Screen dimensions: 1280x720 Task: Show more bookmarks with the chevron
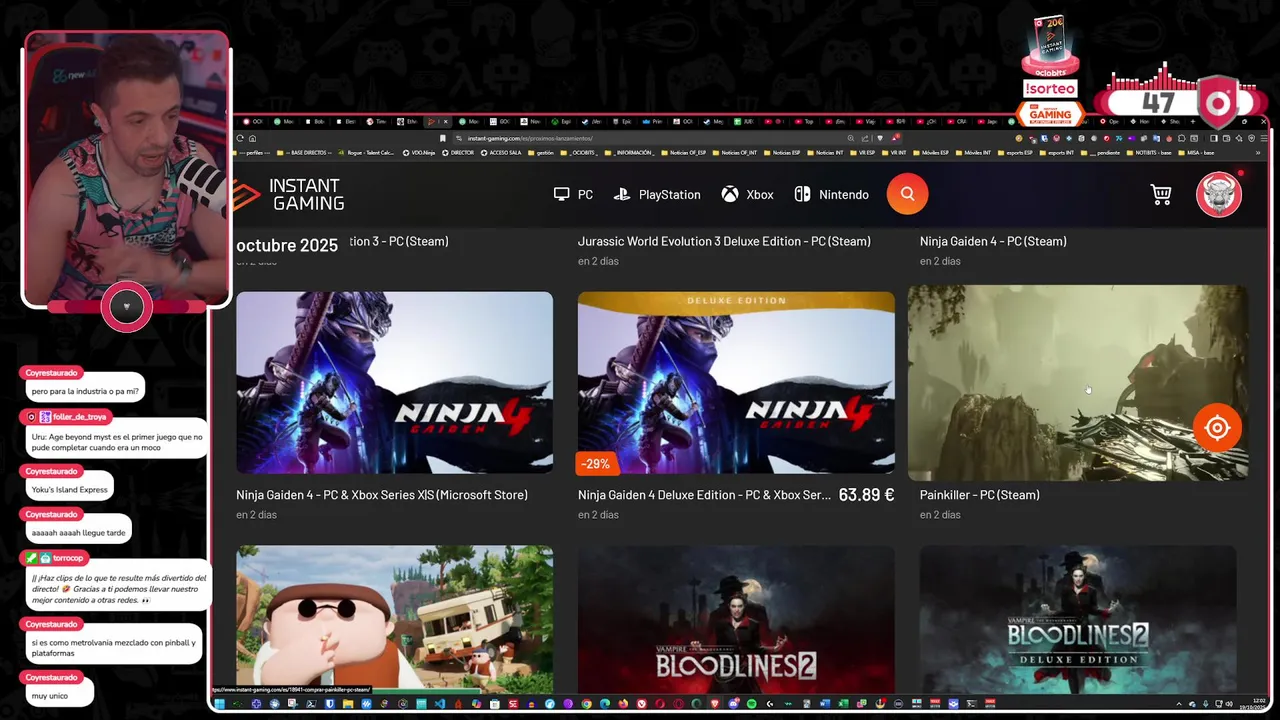(x=1257, y=152)
